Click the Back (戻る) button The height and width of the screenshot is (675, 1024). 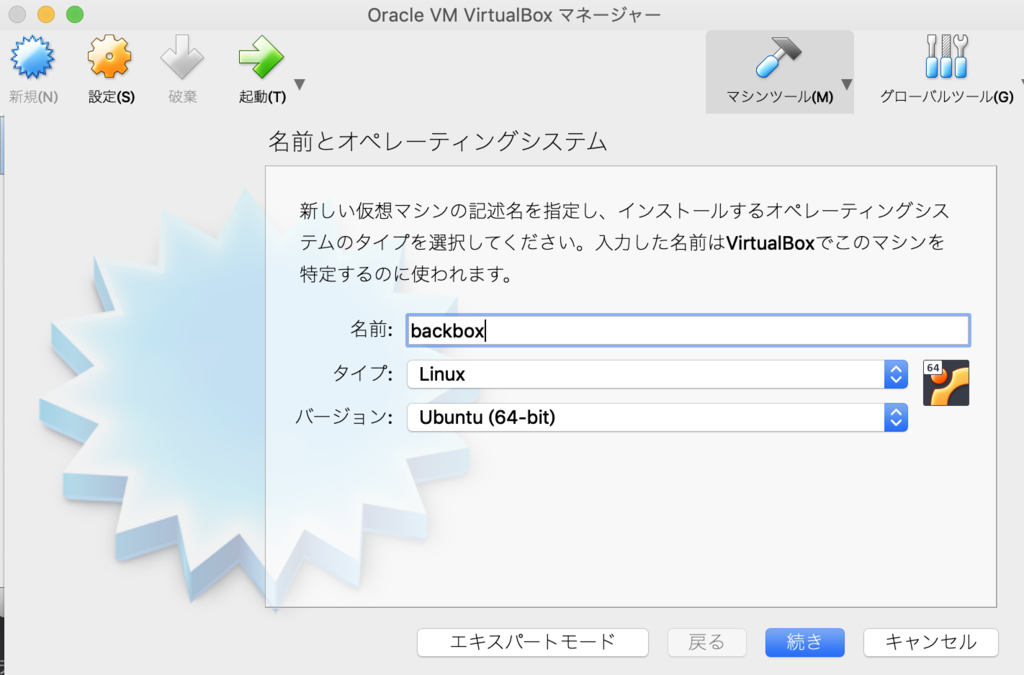coord(707,642)
